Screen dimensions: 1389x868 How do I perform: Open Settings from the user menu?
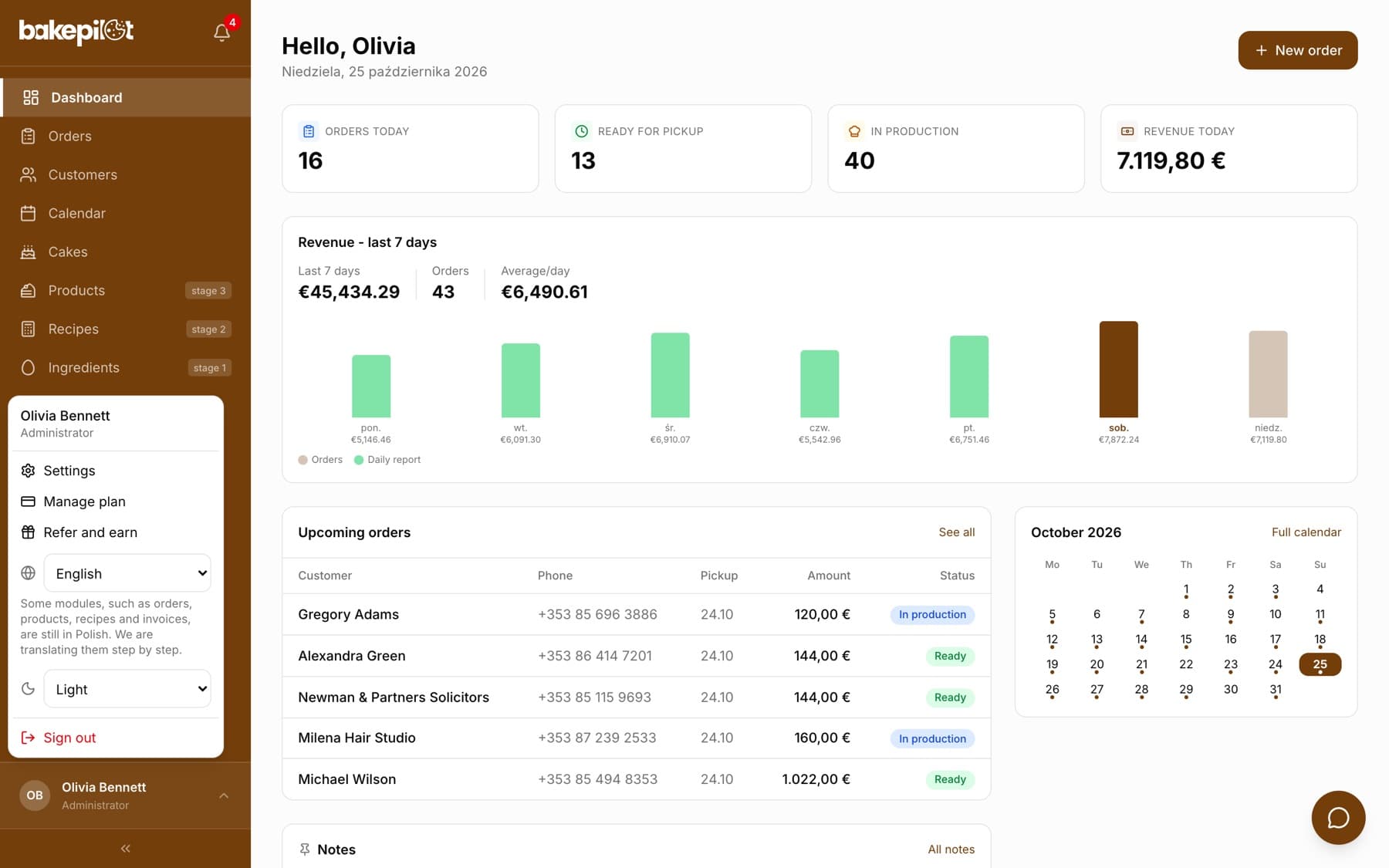[x=116, y=471]
